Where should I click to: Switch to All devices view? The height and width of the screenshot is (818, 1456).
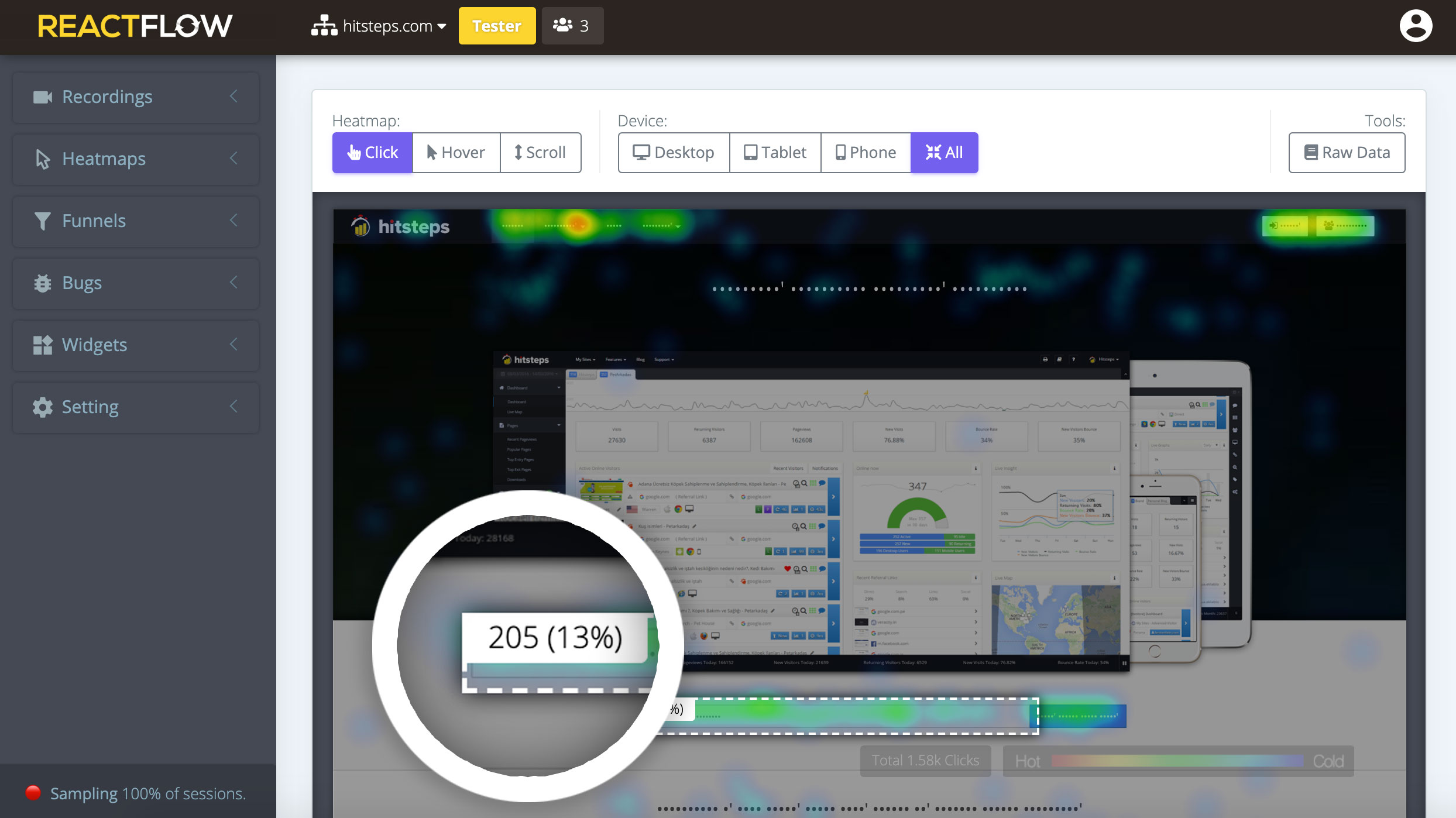coord(942,152)
